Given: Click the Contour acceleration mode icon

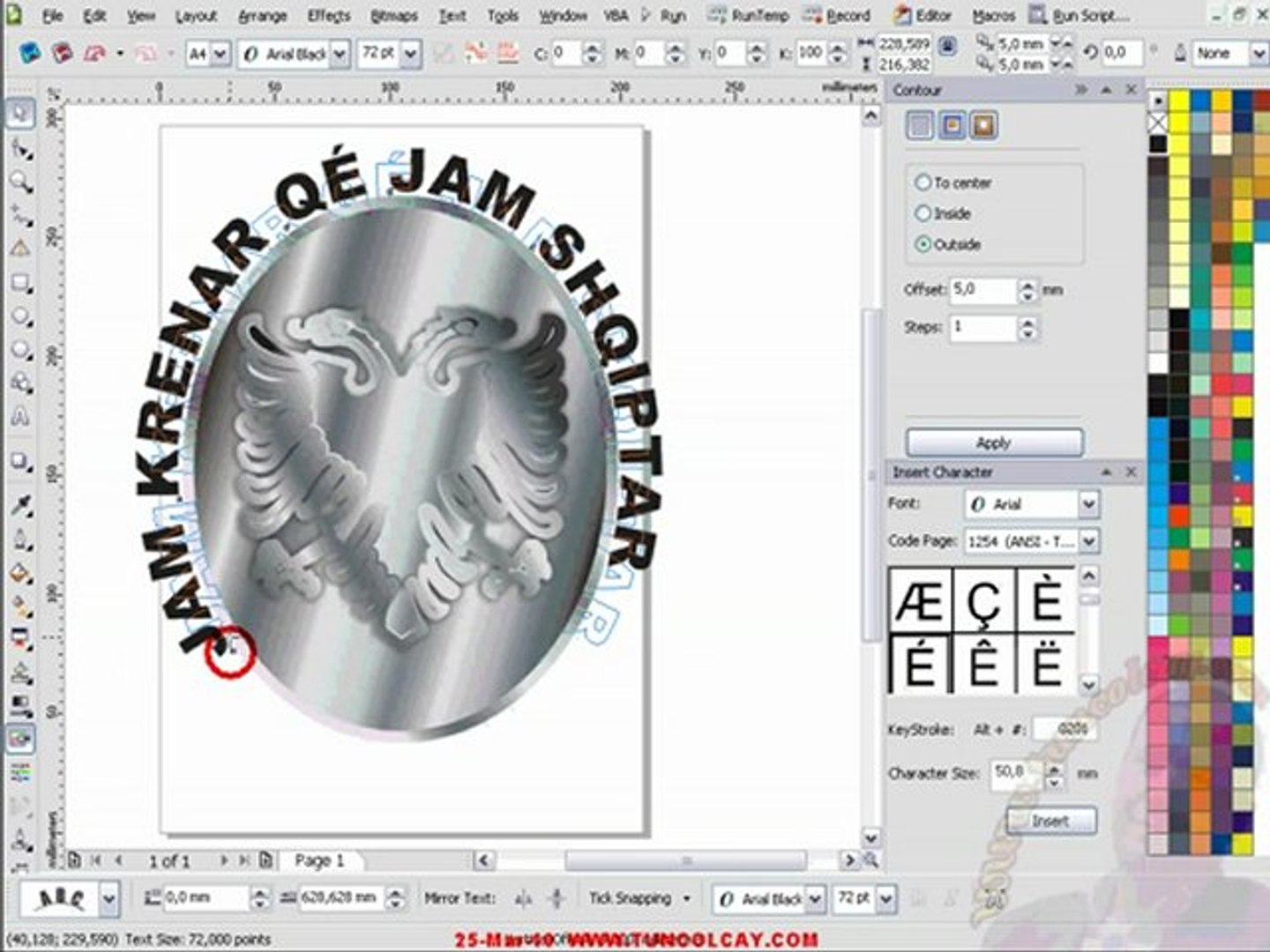Looking at the screenshot, I should (984, 126).
